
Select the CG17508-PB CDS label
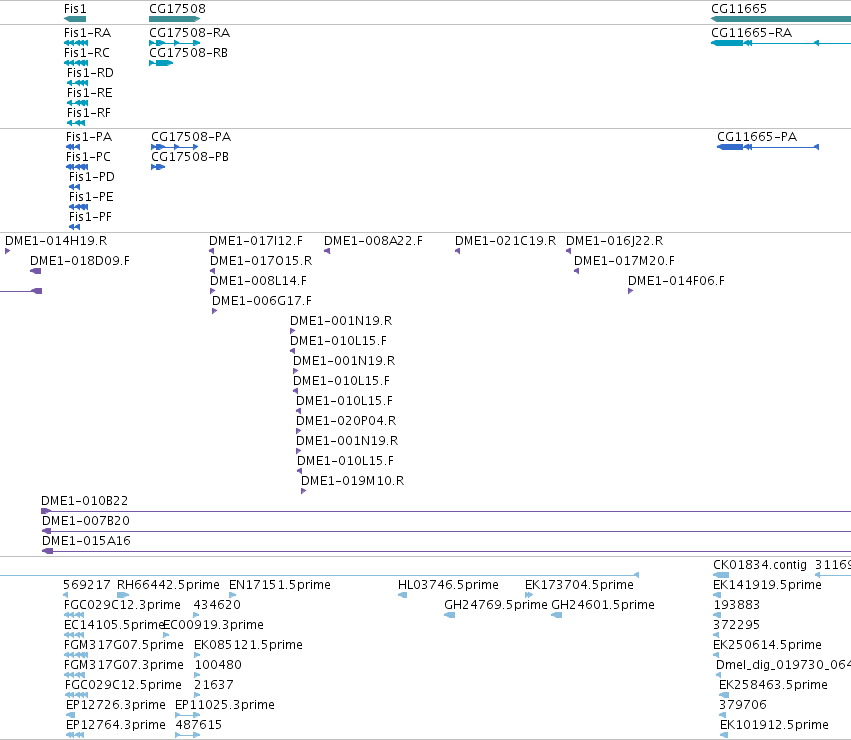(190, 157)
